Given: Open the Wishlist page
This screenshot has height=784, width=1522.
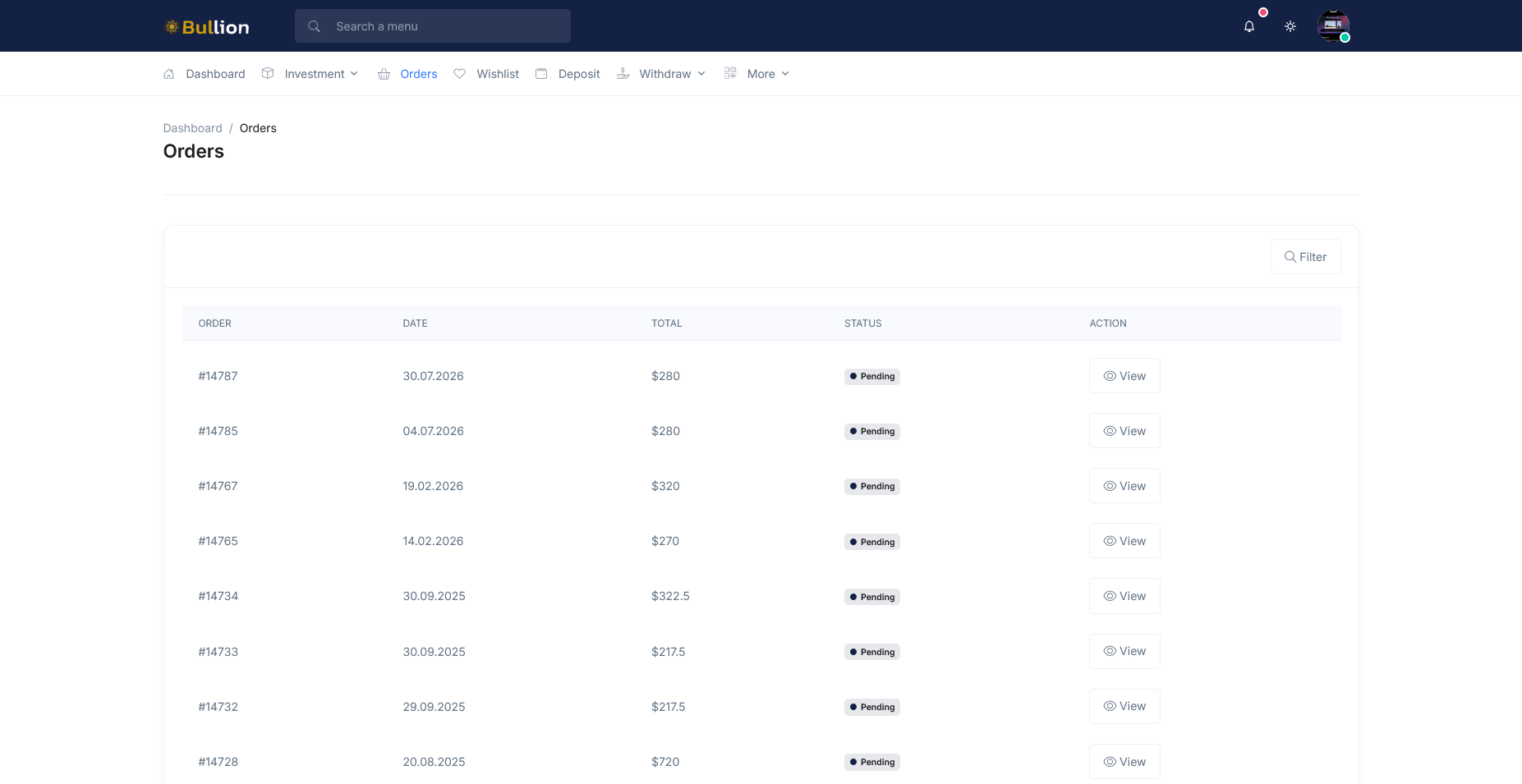Looking at the screenshot, I should pyautogui.click(x=498, y=74).
